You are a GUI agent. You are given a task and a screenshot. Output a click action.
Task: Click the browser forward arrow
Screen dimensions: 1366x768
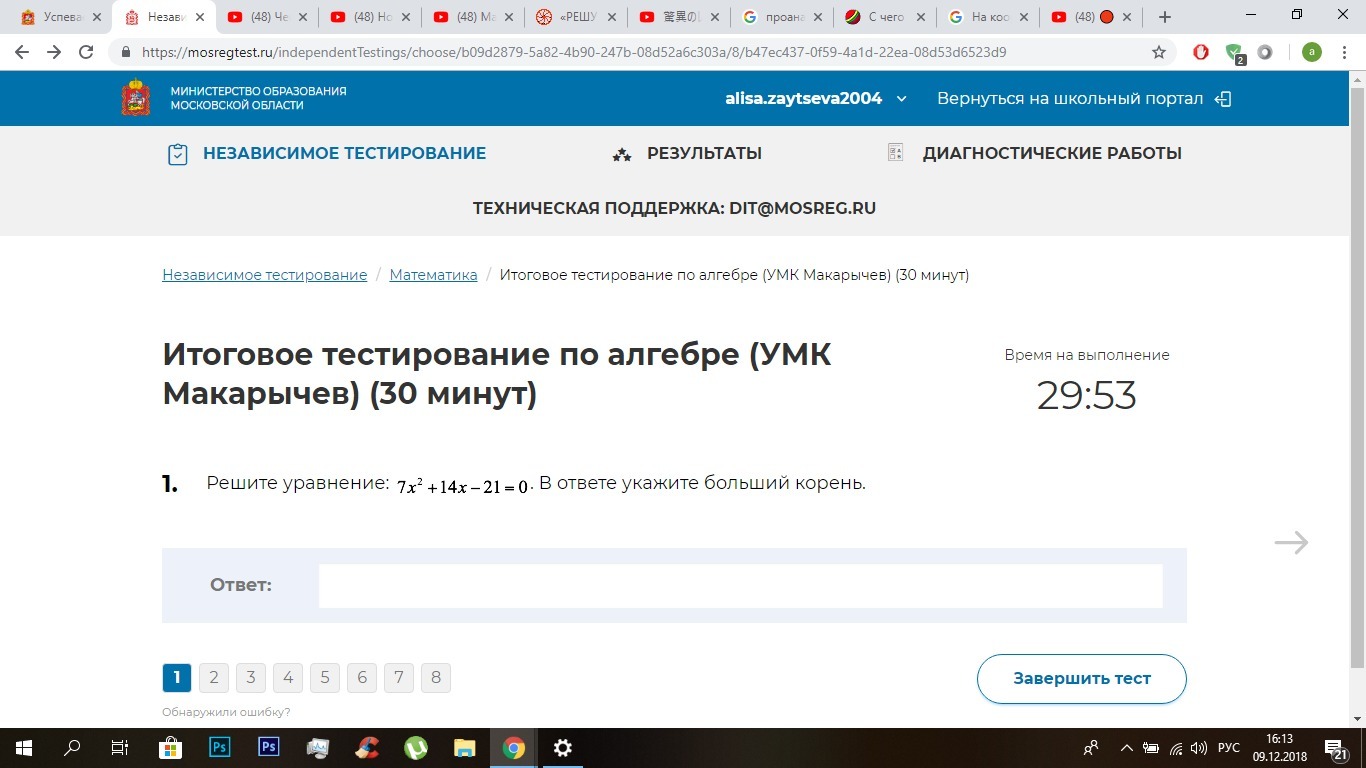54,52
